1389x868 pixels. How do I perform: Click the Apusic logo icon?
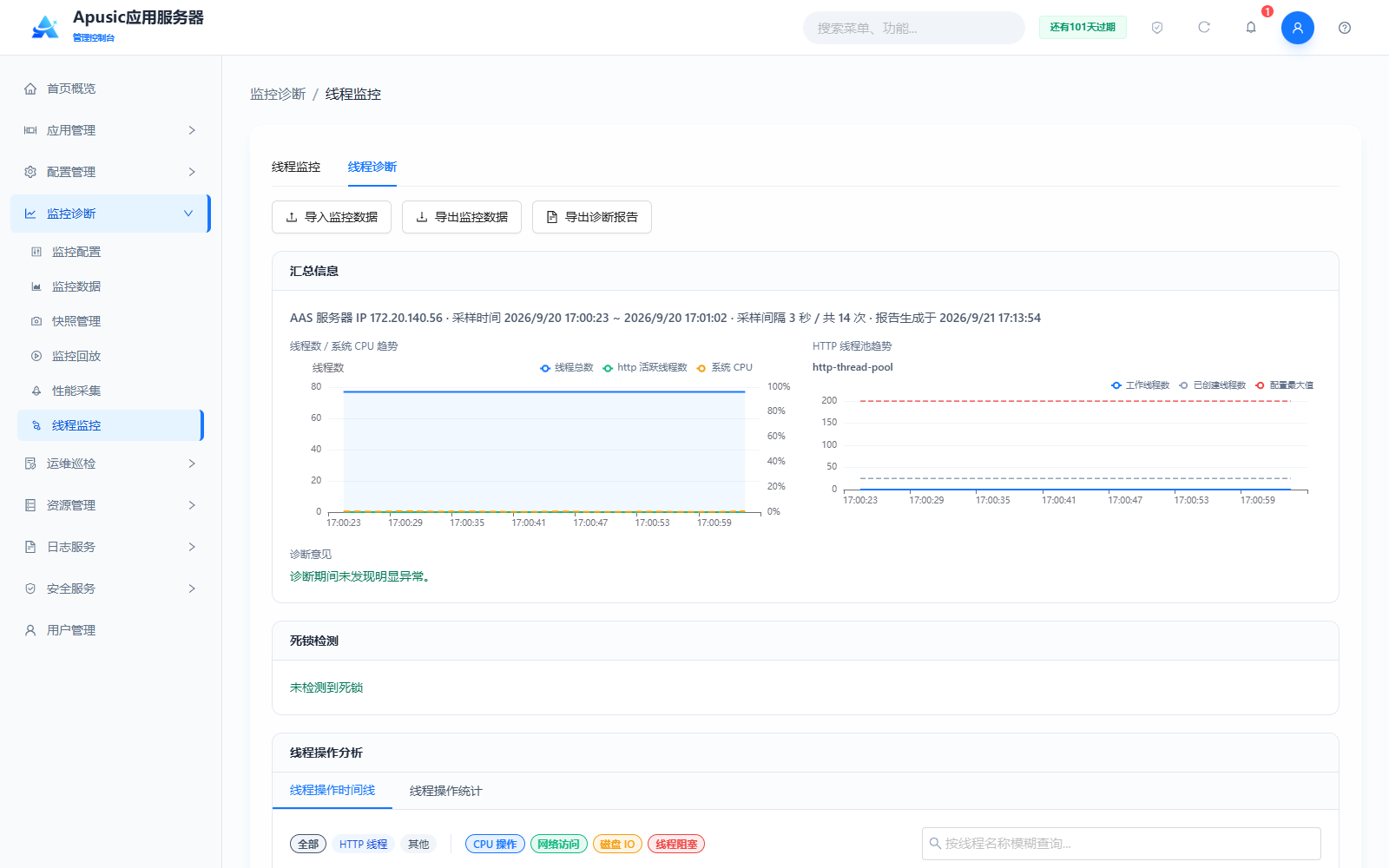[x=45, y=27]
